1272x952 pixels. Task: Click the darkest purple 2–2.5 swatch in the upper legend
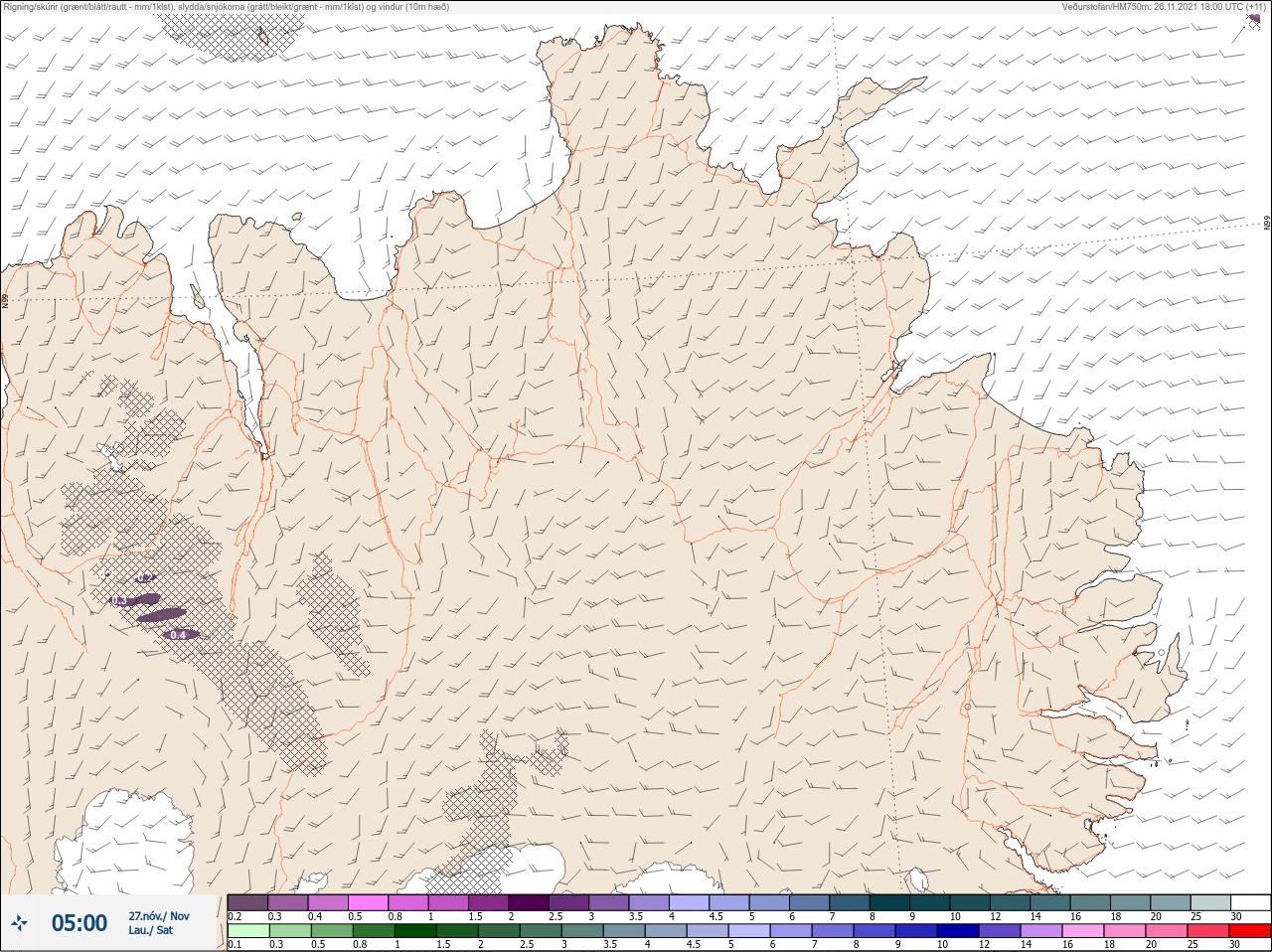pyautogui.click(x=529, y=902)
